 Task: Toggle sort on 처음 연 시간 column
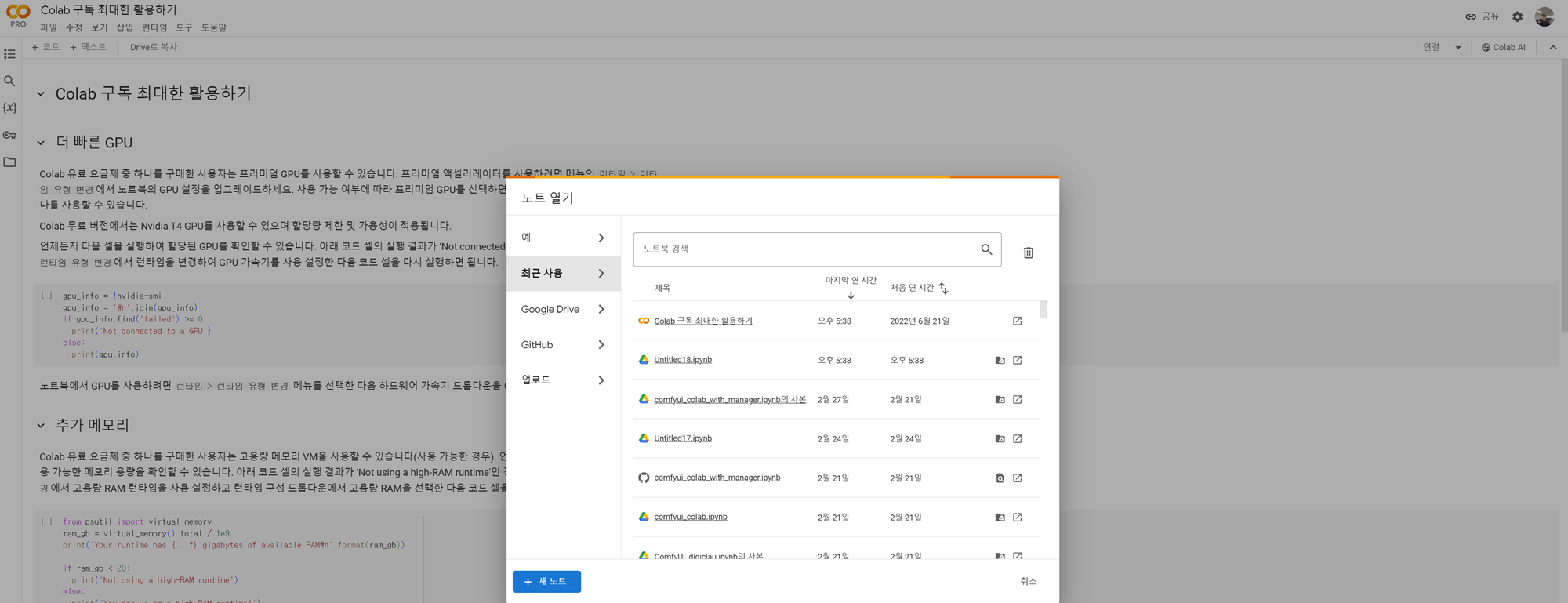(x=943, y=289)
